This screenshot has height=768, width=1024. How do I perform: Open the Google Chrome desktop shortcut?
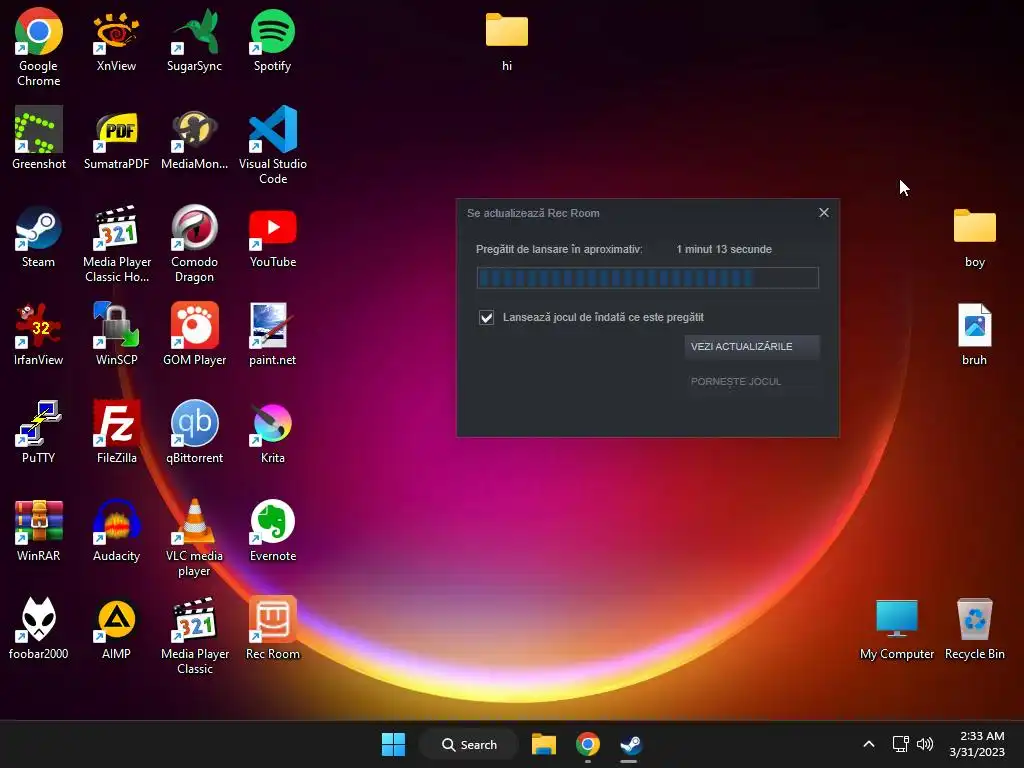click(39, 47)
